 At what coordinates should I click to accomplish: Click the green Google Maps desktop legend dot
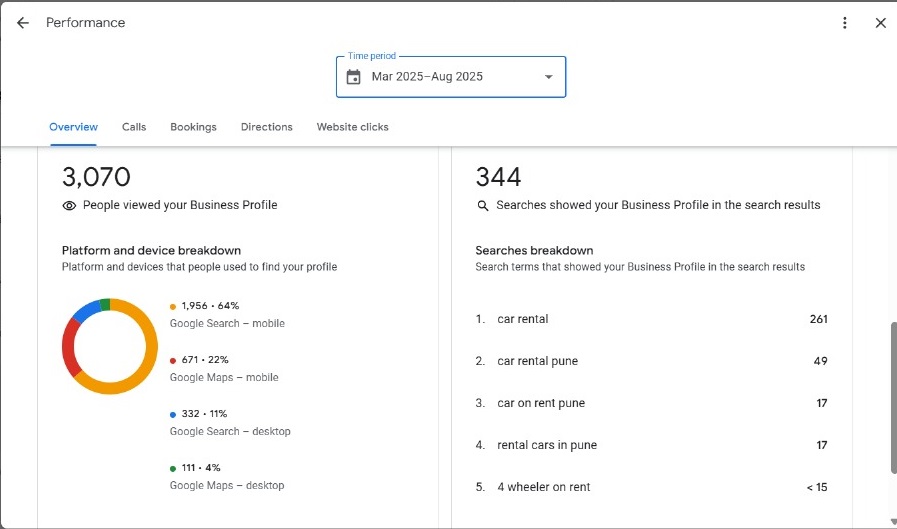(173, 468)
